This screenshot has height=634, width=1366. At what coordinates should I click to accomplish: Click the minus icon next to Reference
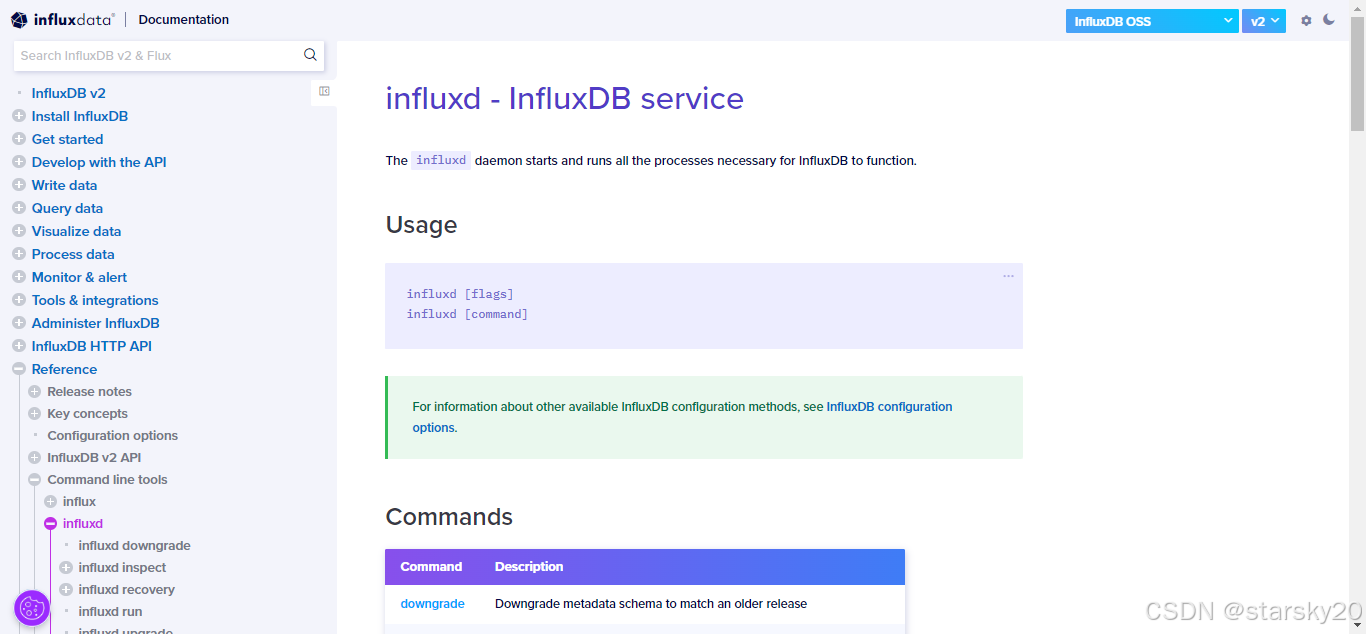pyautogui.click(x=17, y=368)
